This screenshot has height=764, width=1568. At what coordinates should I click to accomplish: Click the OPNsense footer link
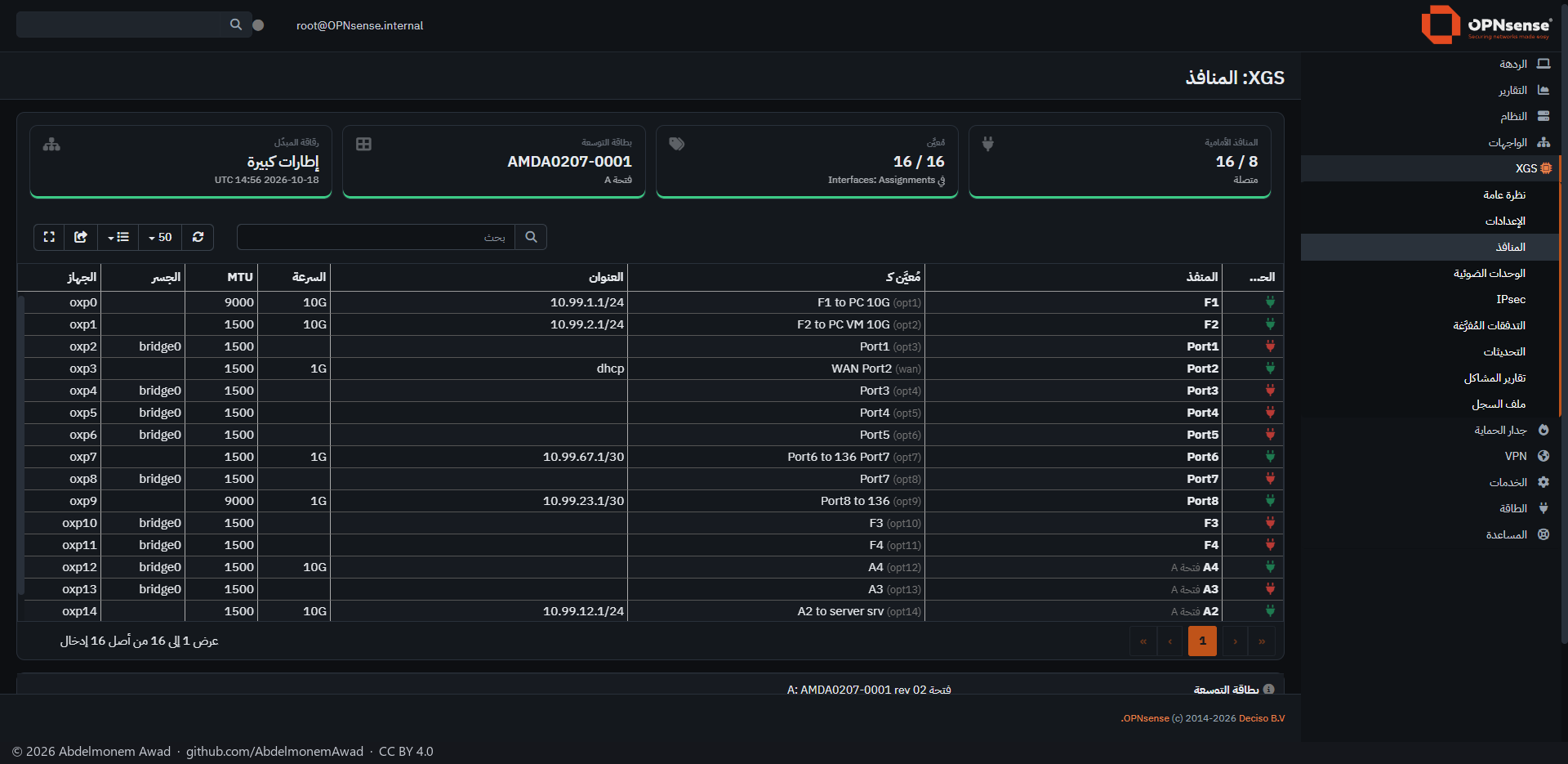coord(1145,718)
